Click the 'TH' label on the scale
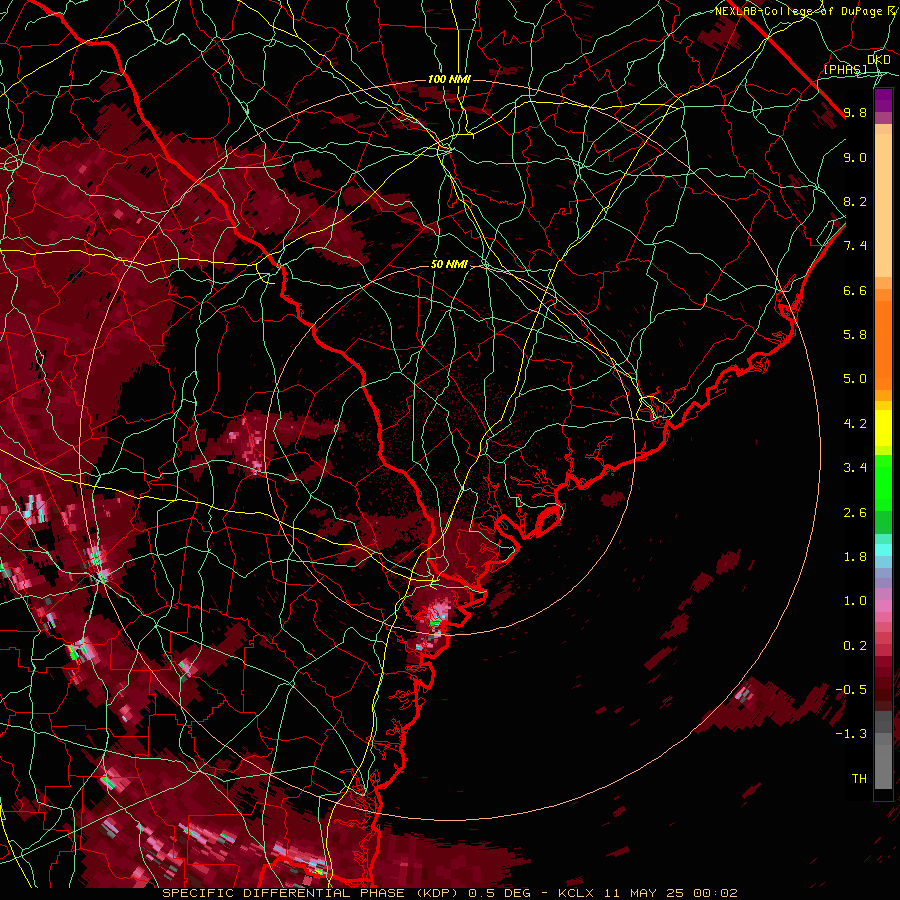Image resolution: width=900 pixels, height=900 pixels. tap(859, 779)
